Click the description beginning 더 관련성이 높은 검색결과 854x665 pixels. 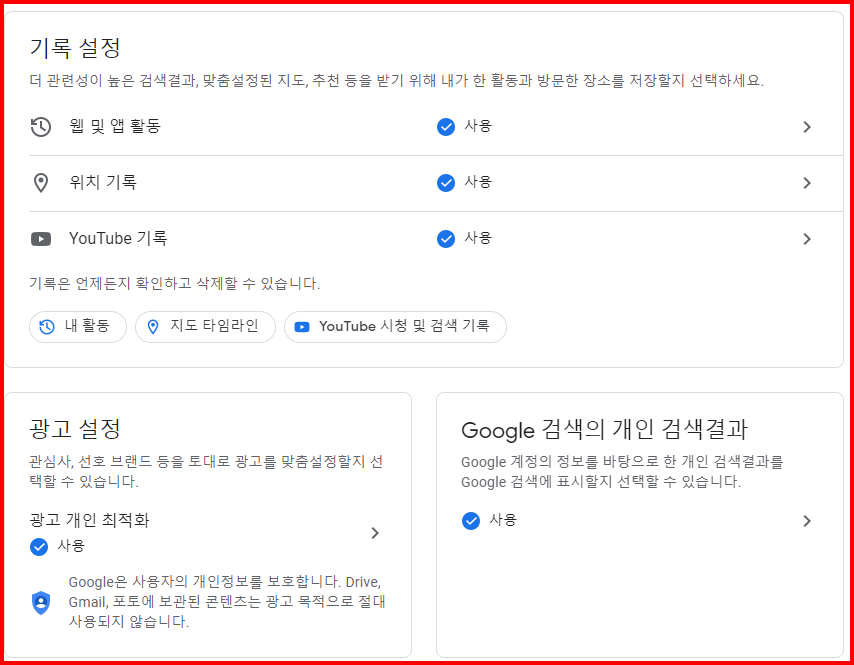pyautogui.click(x=396, y=81)
